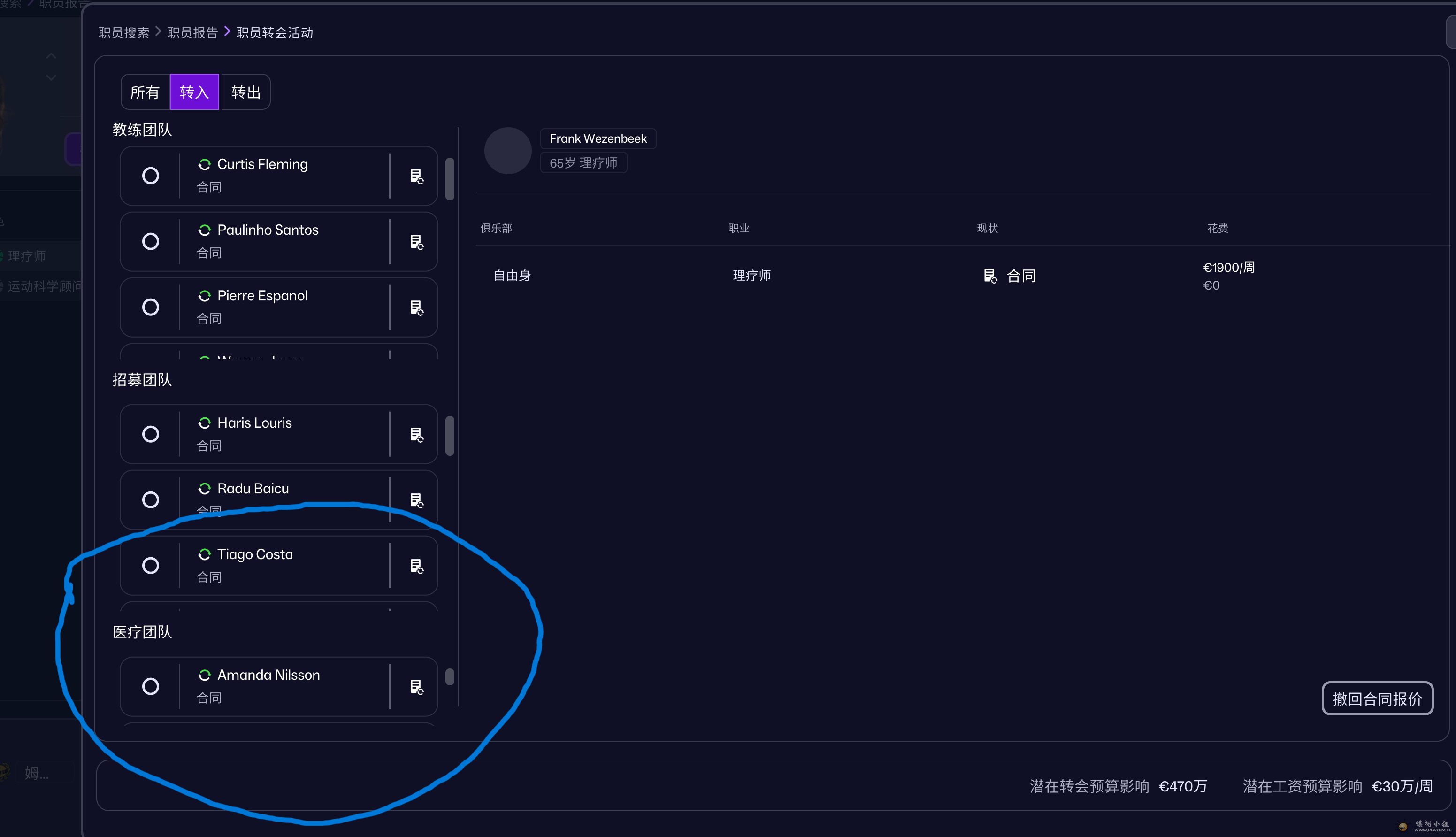Click contract icon beside Paulinho Santos
1456x837 pixels.
417,241
